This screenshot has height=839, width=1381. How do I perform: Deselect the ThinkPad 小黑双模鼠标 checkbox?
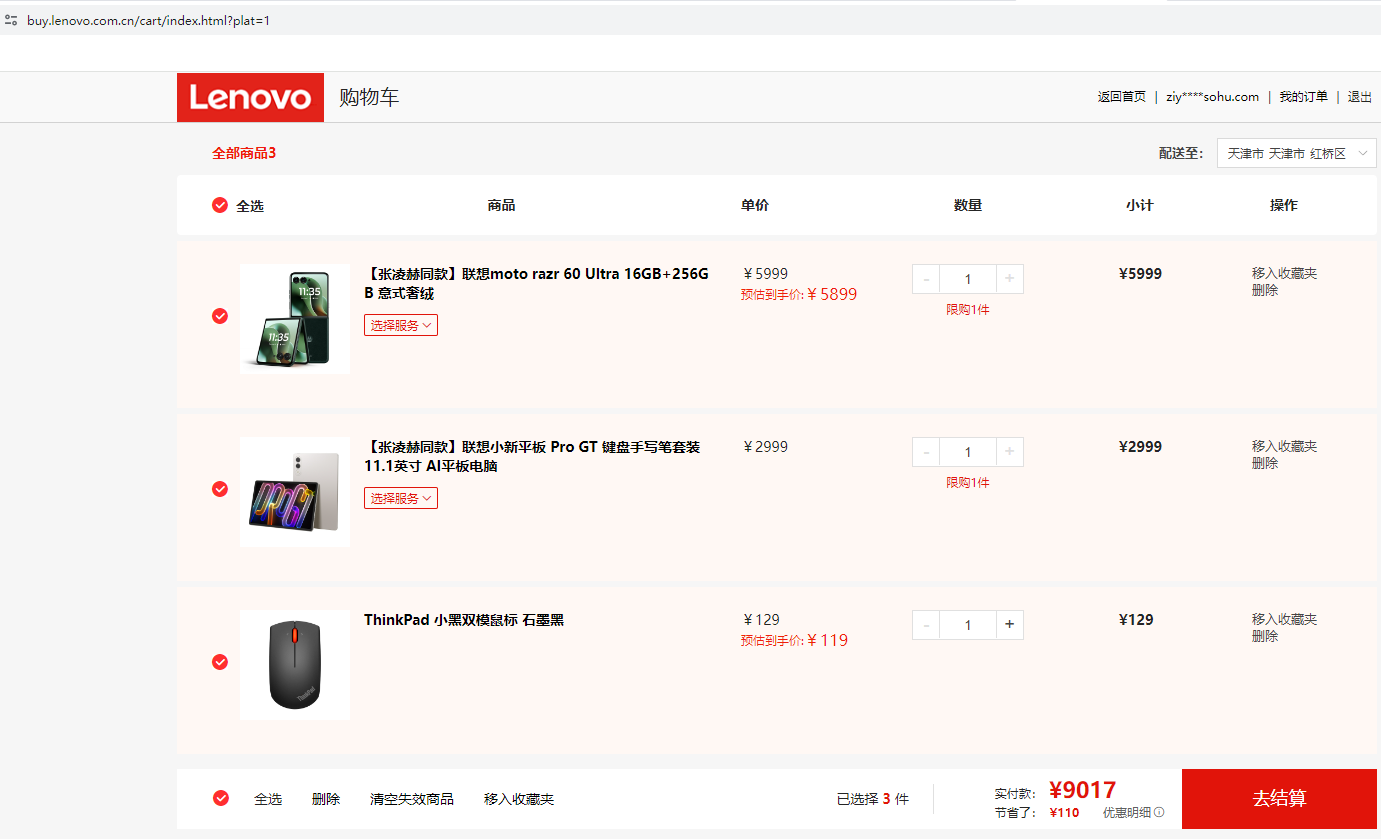click(x=220, y=662)
